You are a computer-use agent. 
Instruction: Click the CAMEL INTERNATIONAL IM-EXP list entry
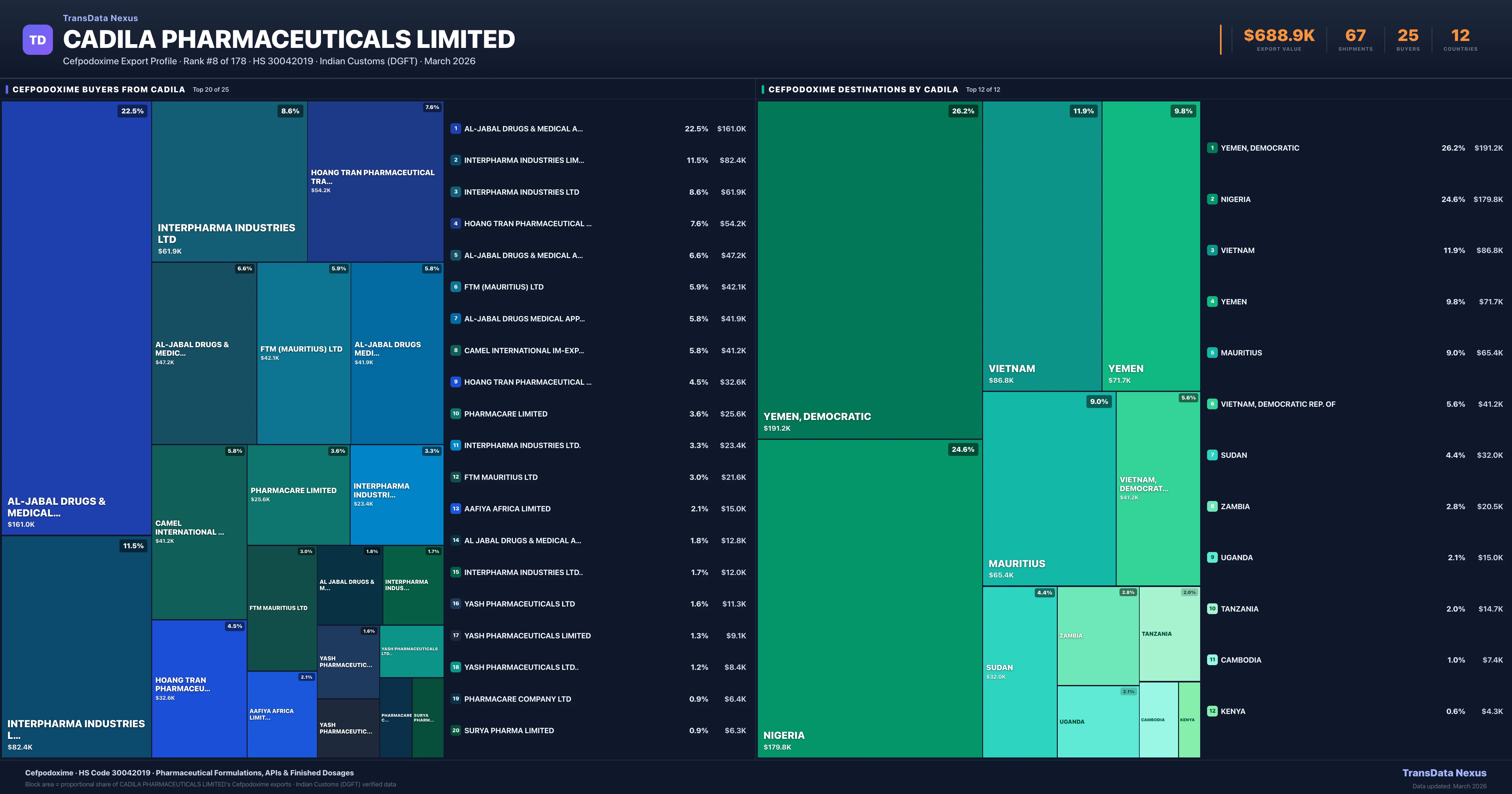click(524, 351)
